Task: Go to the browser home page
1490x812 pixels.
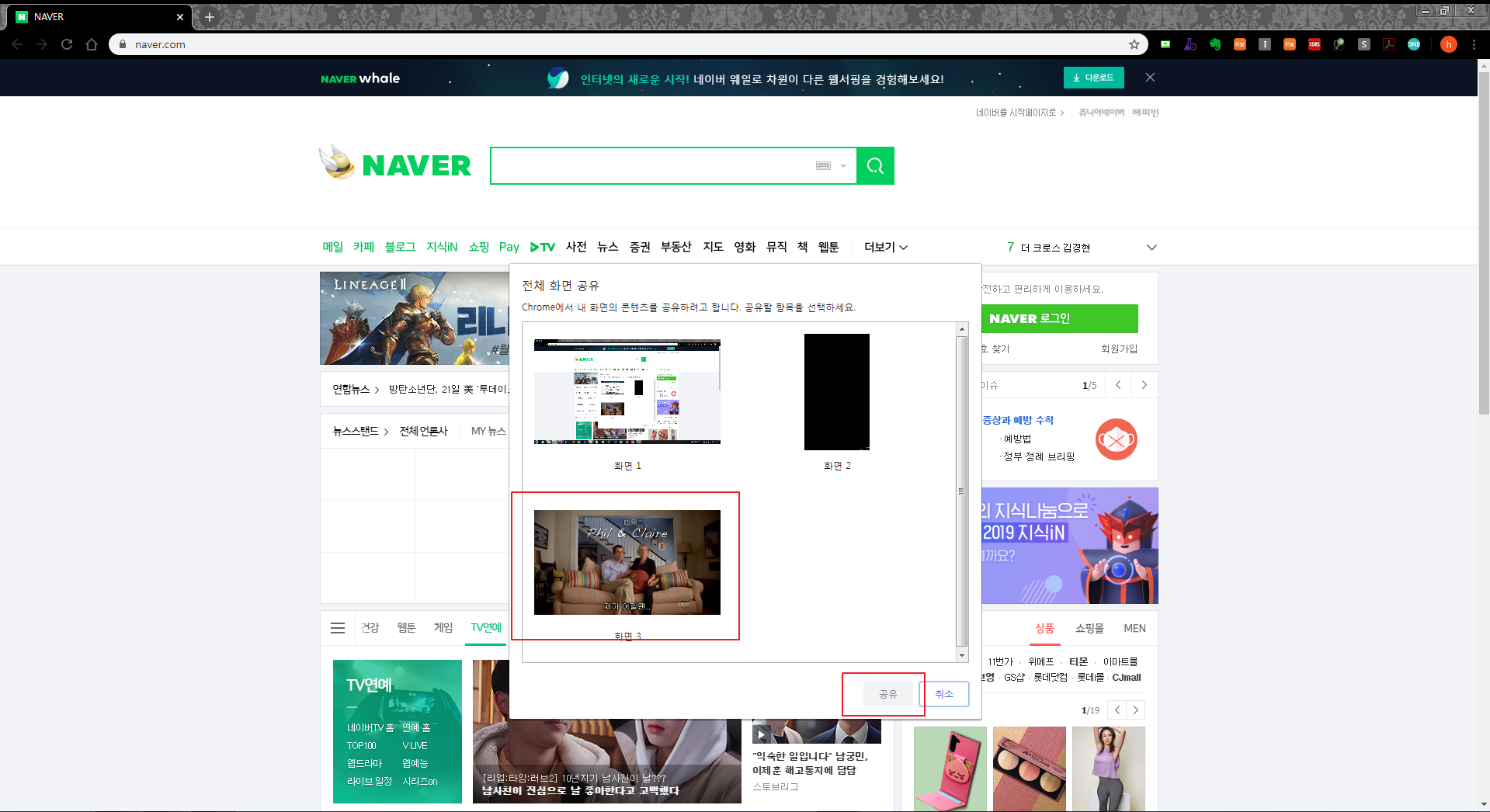Action: [92, 44]
